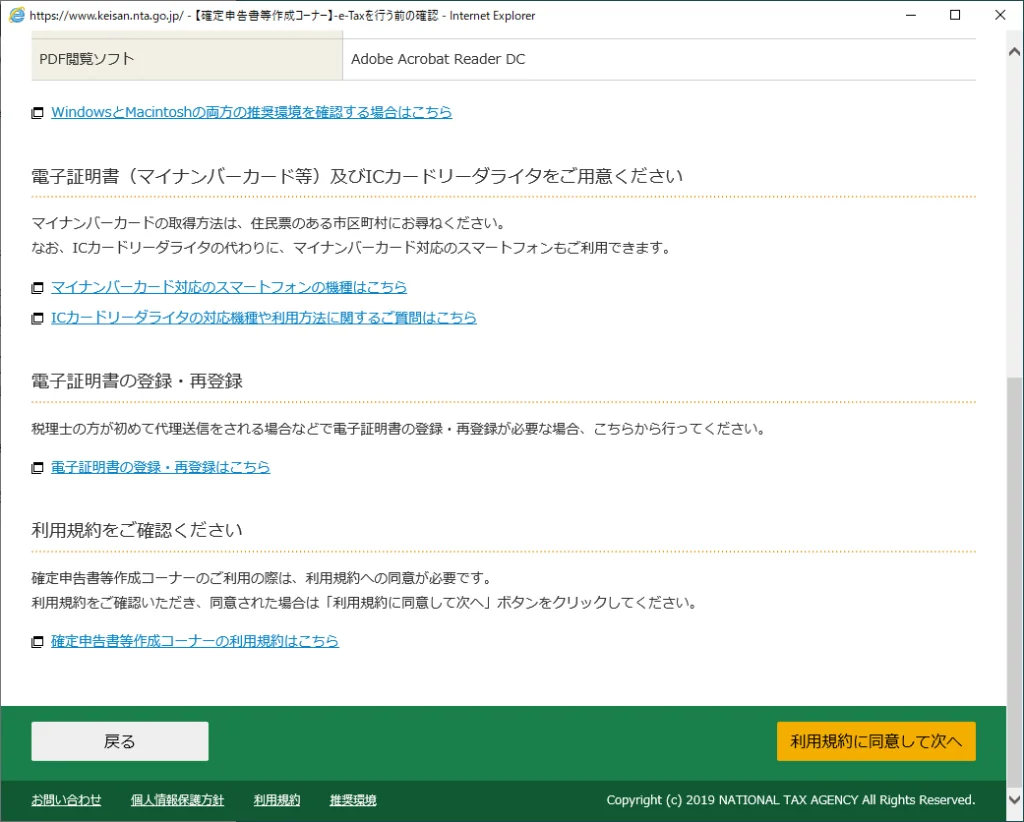1024x822 pixels.
Task: Click new-window icon beside ICカードリーダライタの対応機種 link
Action: click(38, 319)
